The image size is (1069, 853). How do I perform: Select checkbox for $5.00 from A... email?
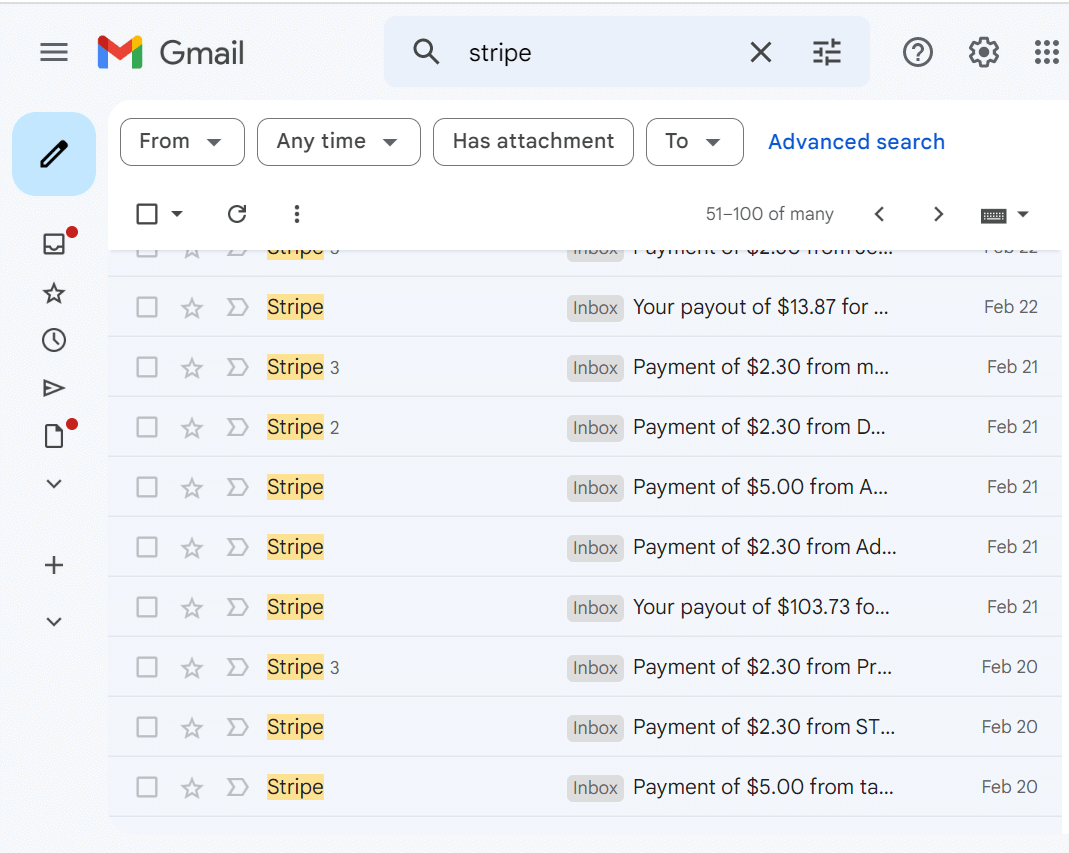point(147,488)
